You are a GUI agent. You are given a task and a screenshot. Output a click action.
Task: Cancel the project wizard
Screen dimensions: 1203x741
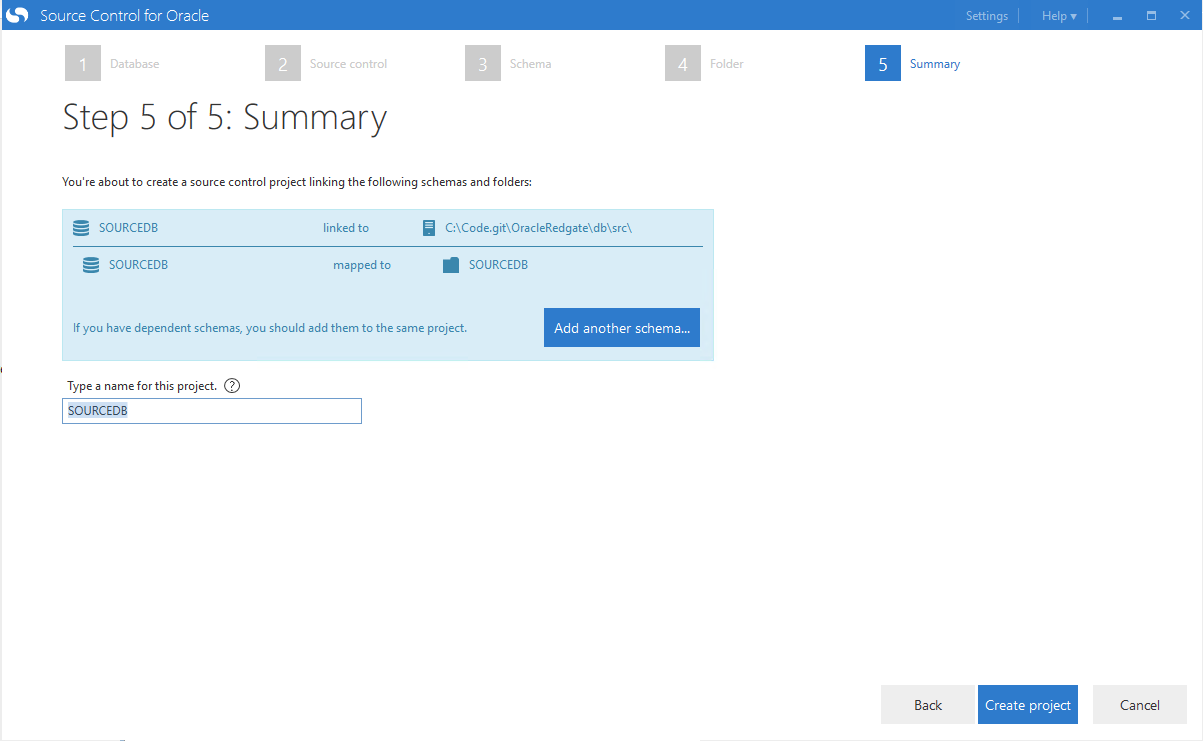point(1139,705)
